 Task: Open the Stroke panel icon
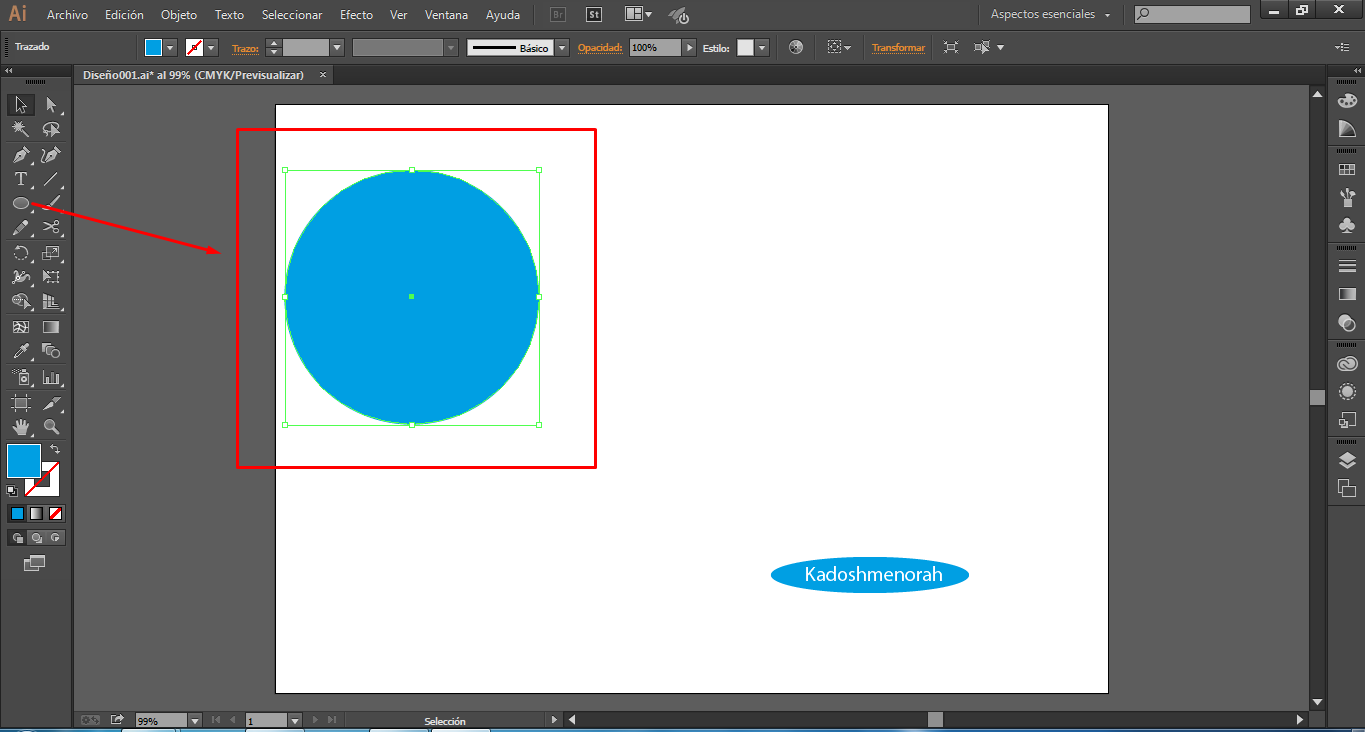point(1347,266)
